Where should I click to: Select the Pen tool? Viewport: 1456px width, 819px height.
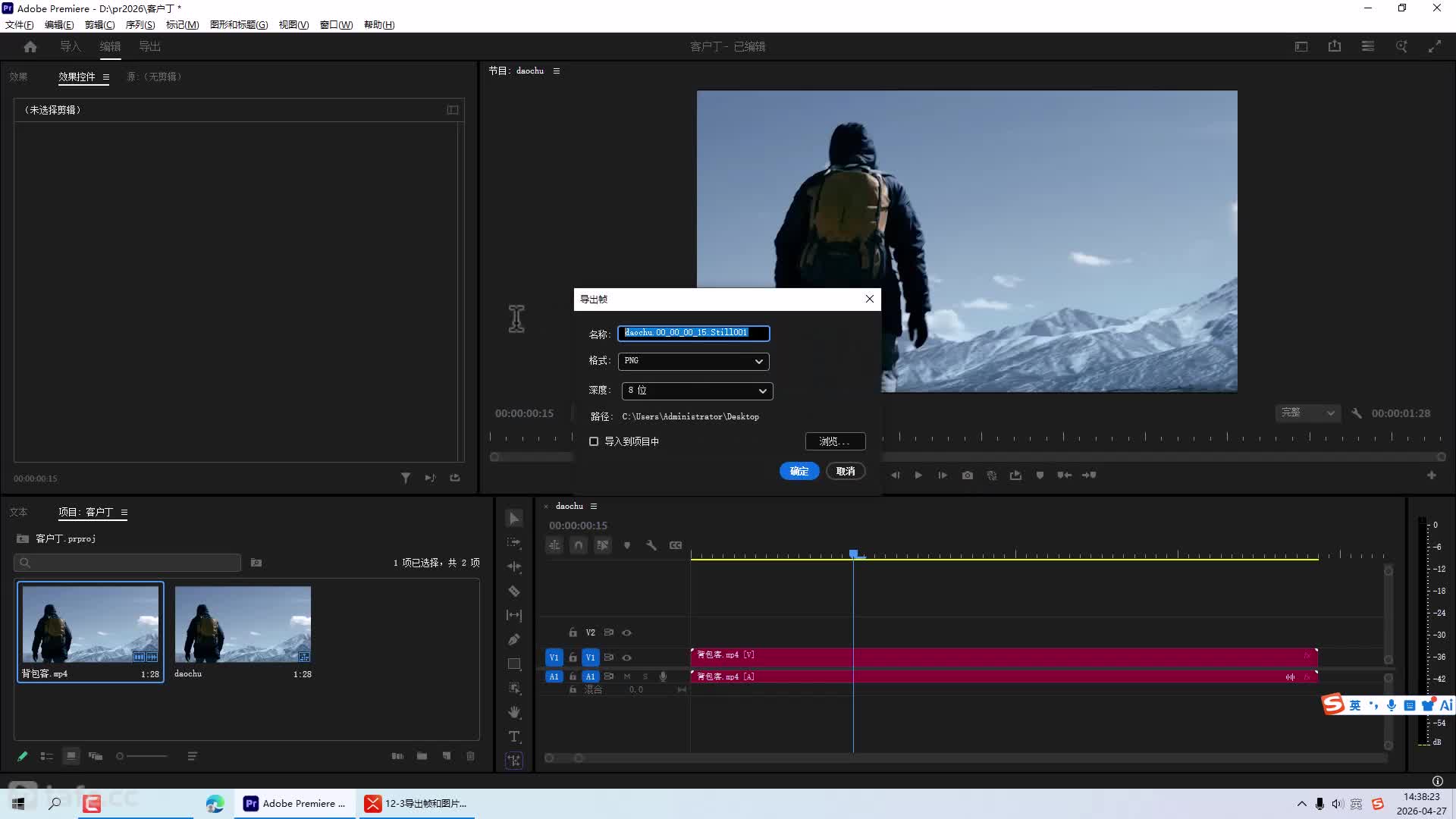point(514,640)
